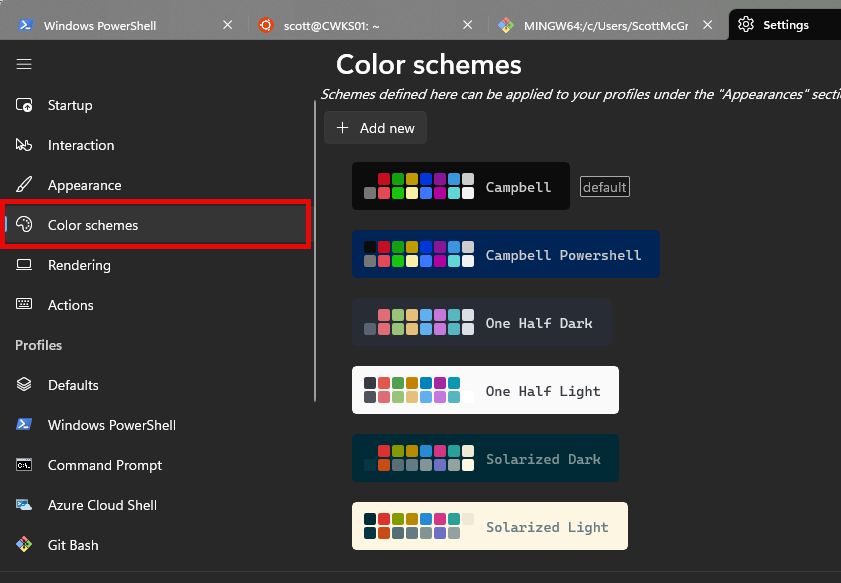Select the Solarized Dark scheme
The image size is (841, 583).
click(485, 458)
